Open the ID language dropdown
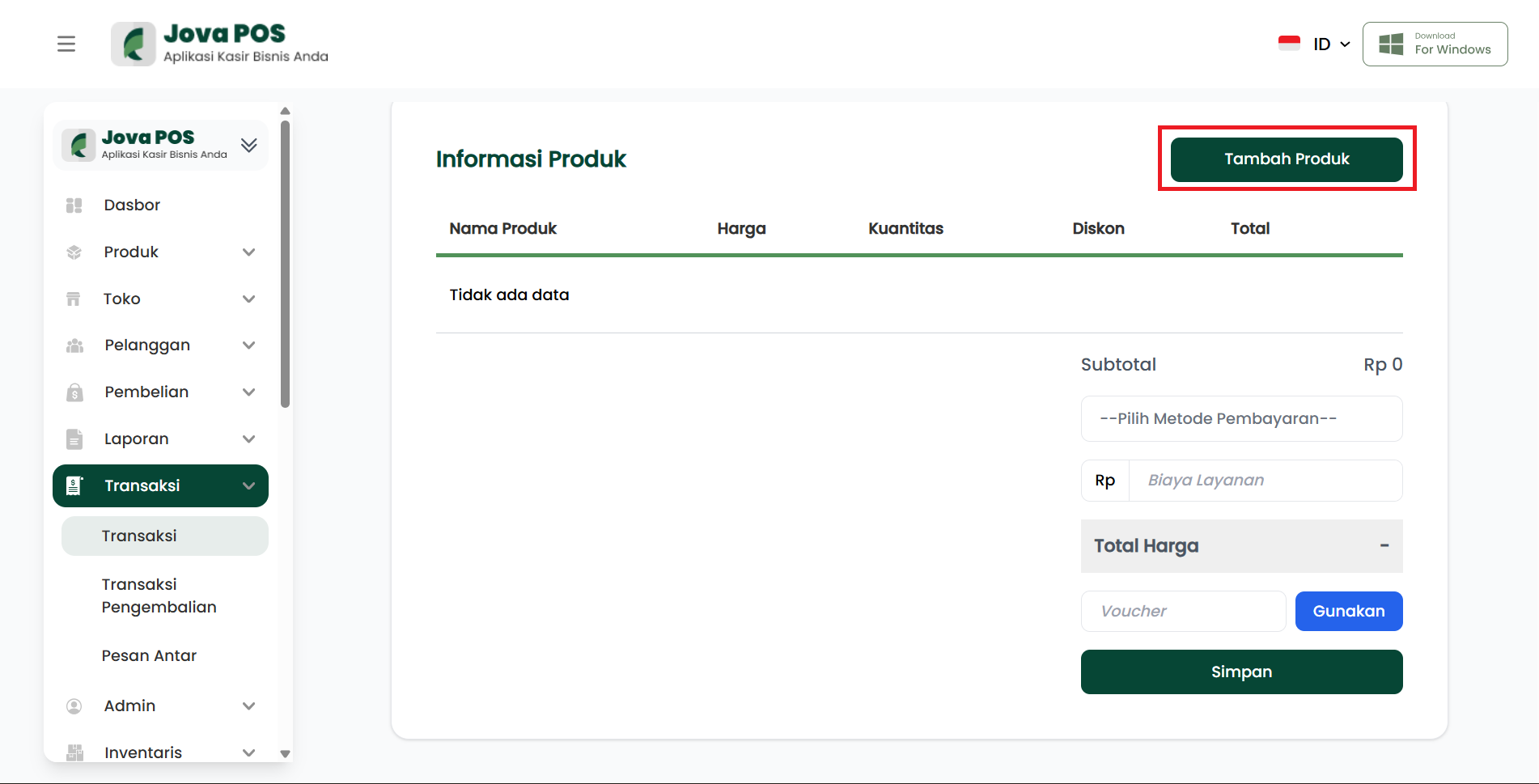Image resolution: width=1539 pixels, height=784 pixels. point(1331,44)
